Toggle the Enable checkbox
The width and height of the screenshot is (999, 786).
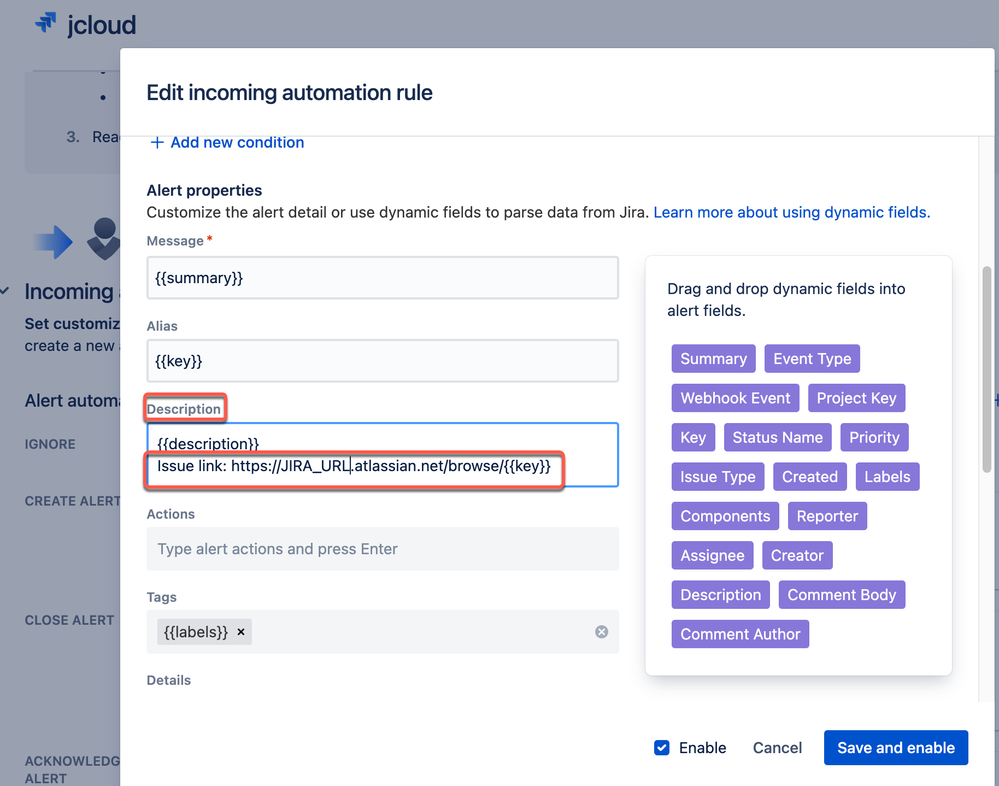coord(662,748)
